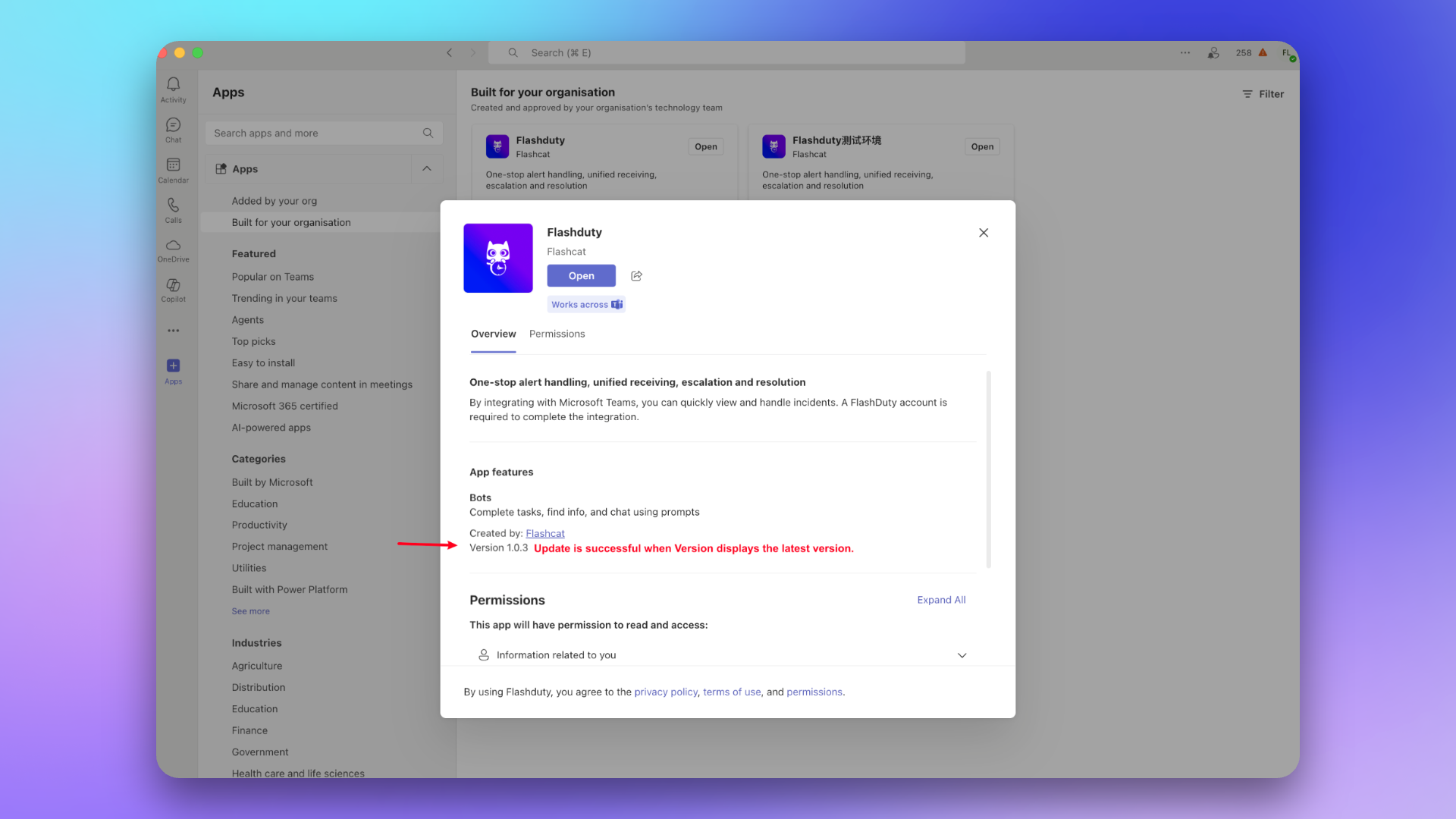Open Calendar from the left rail
This screenshot has height=819, width=1456.
tap(173, 169)
